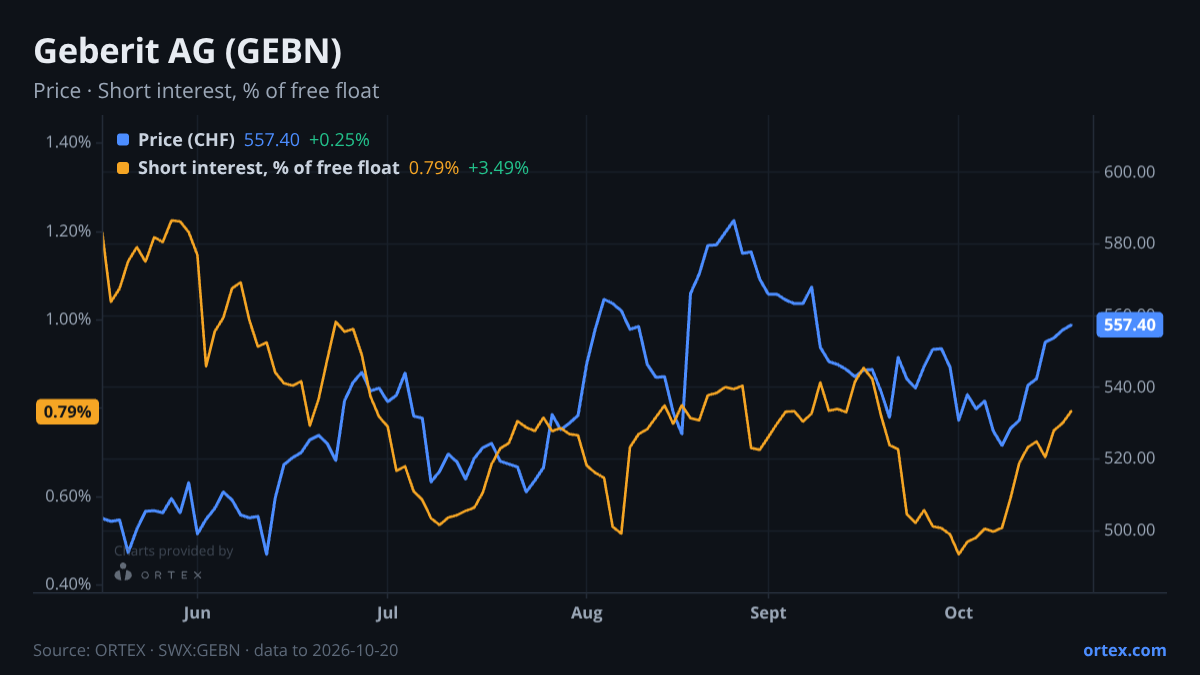Click the orange 0.79% axis tag
This screenshot has width=1200, height=675.
point(68,411)
